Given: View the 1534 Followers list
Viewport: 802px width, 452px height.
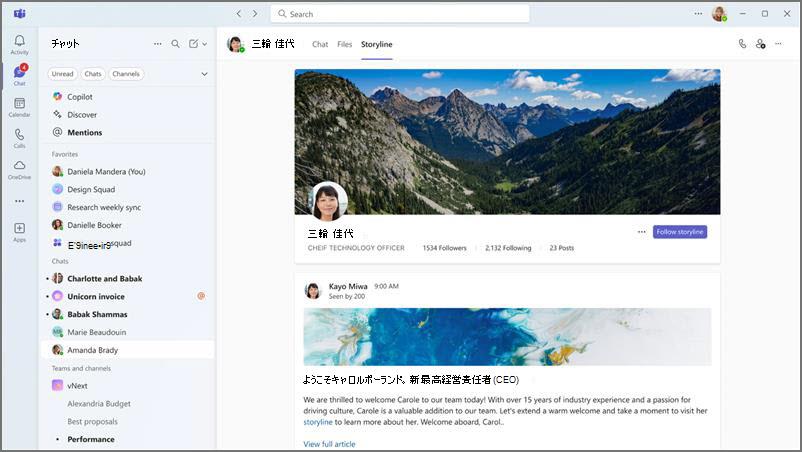Looking at the screenshot, I should (x=444, y=248).
